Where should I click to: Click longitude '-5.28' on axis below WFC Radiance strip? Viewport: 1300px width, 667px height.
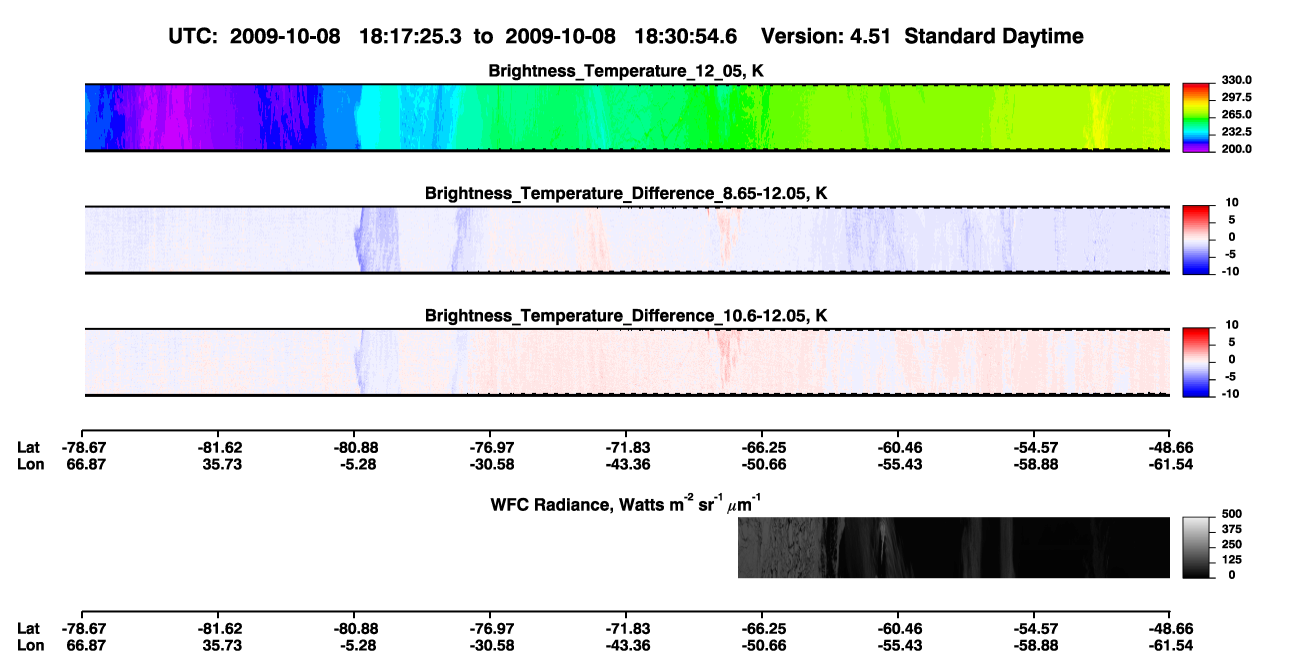[x=358, y=645]
